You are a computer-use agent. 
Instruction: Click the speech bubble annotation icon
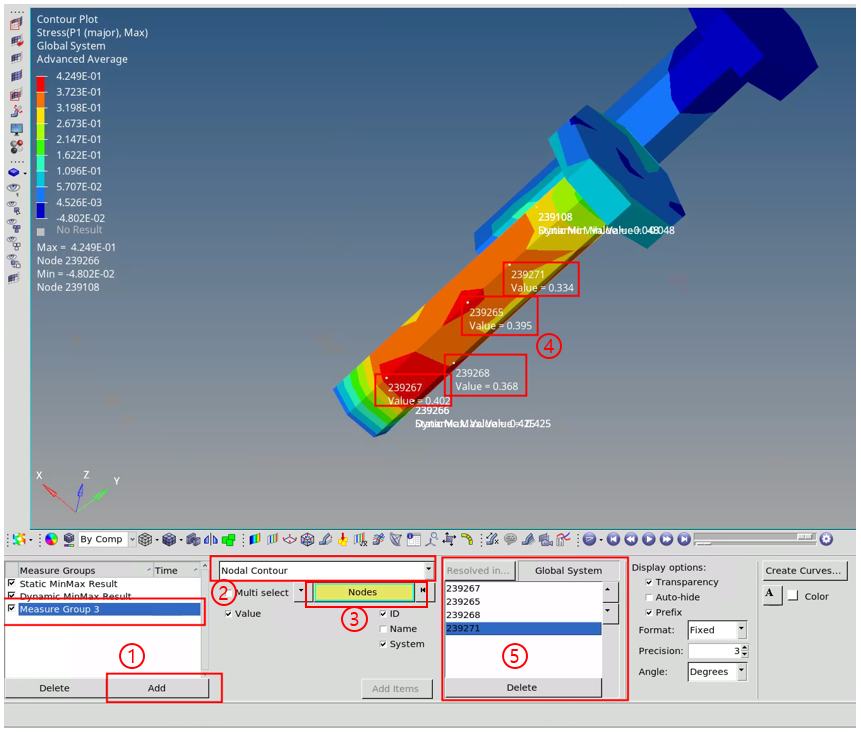click(510, 539)
